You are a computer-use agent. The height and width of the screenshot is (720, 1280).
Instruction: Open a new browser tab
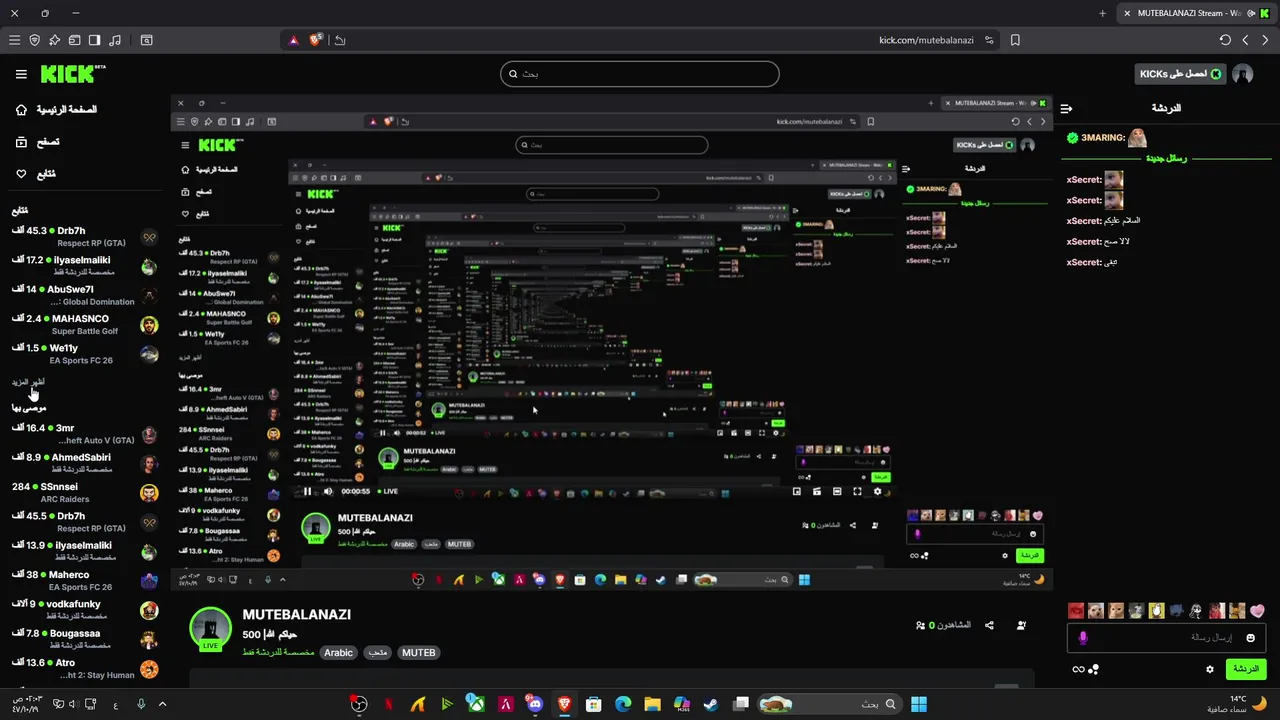click(1102, 13)
